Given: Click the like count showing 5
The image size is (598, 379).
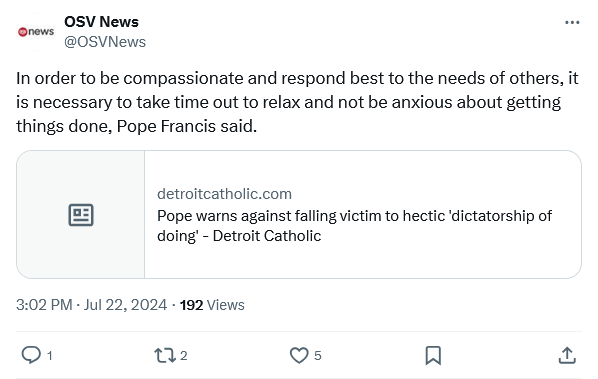Looking at the screenshot, I should coord(318,356).
